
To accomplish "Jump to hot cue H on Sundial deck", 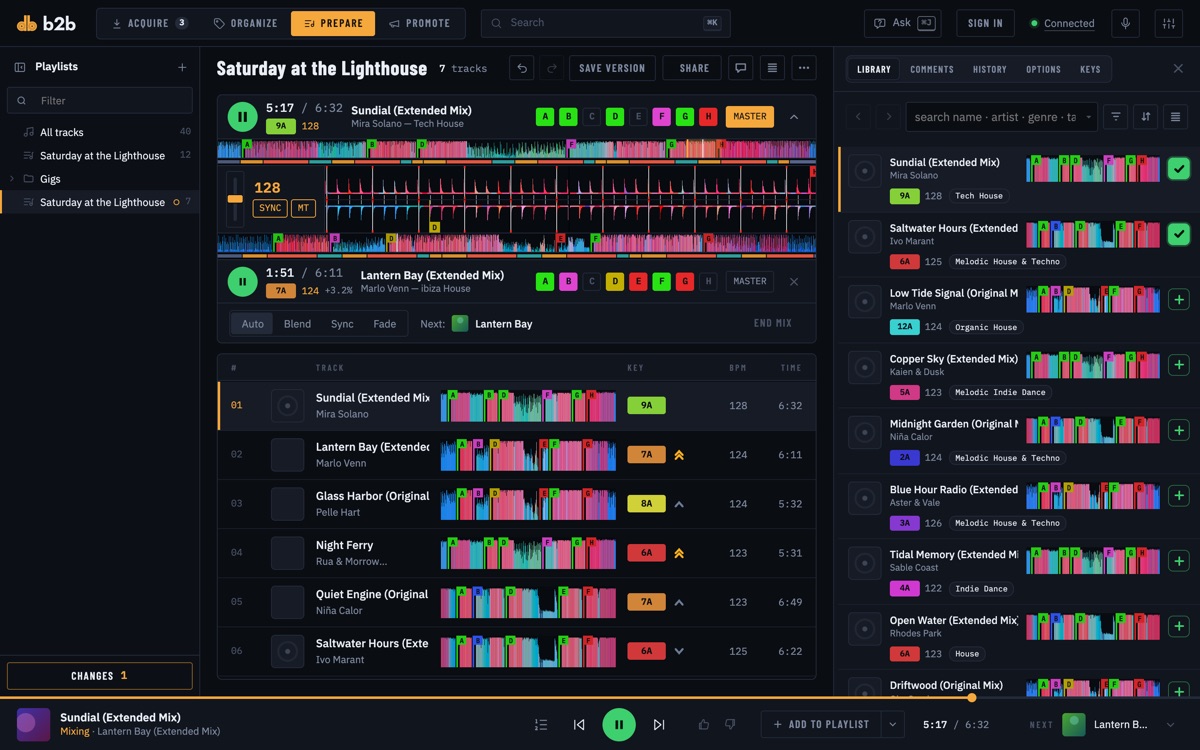I will click(708, 116).
